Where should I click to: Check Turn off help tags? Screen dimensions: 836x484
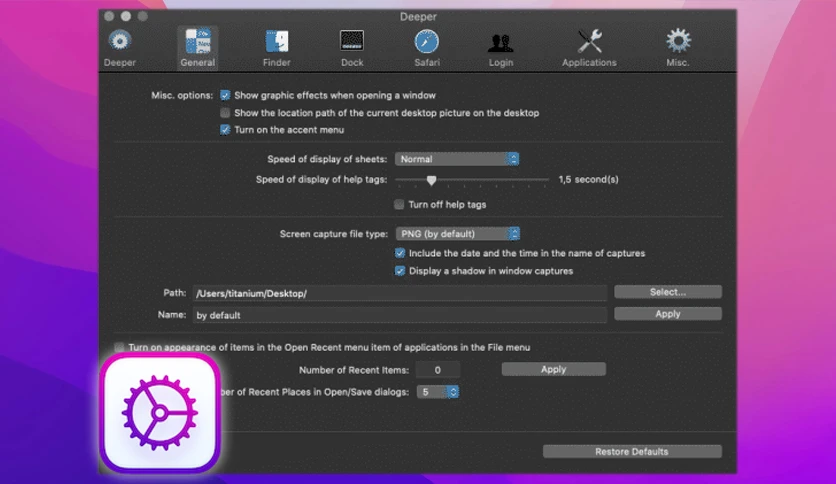pos(399,205)
